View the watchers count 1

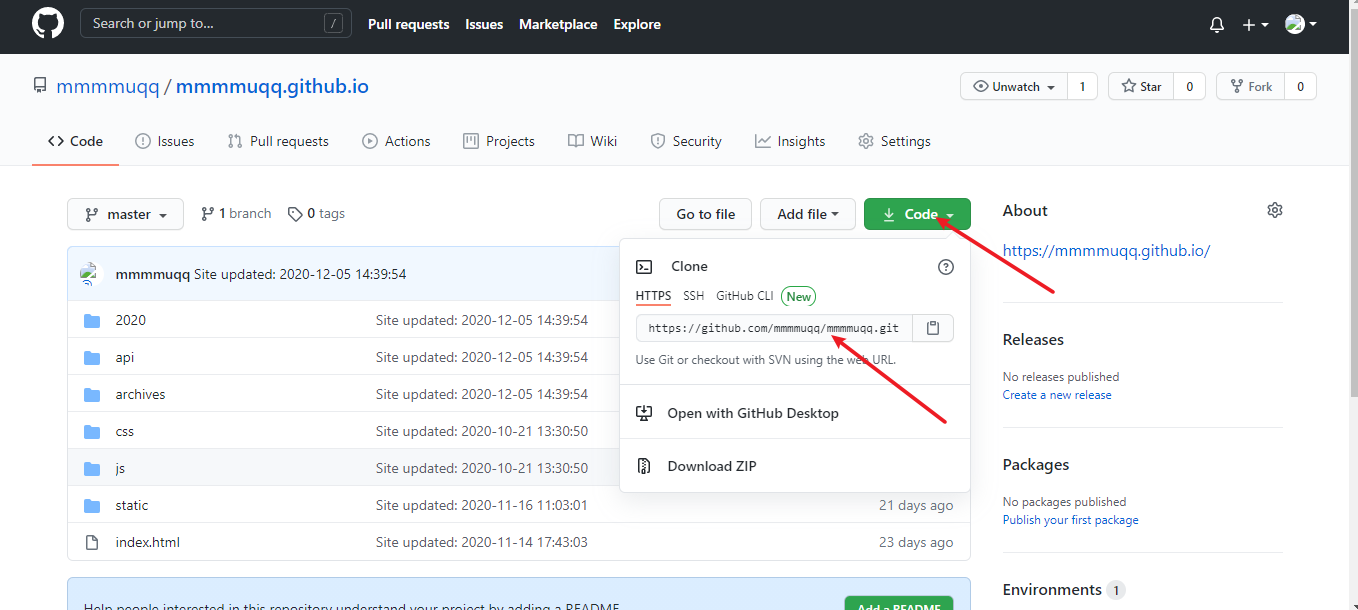pos(1082,87)
